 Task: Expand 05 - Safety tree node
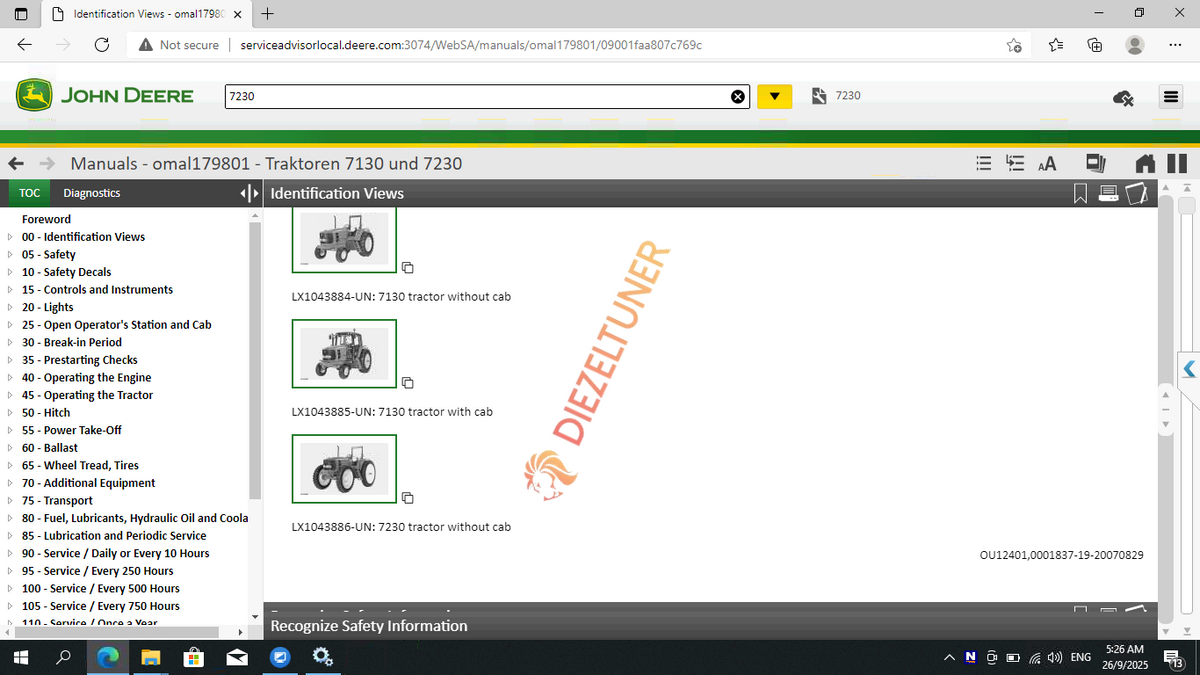(10, 255)
